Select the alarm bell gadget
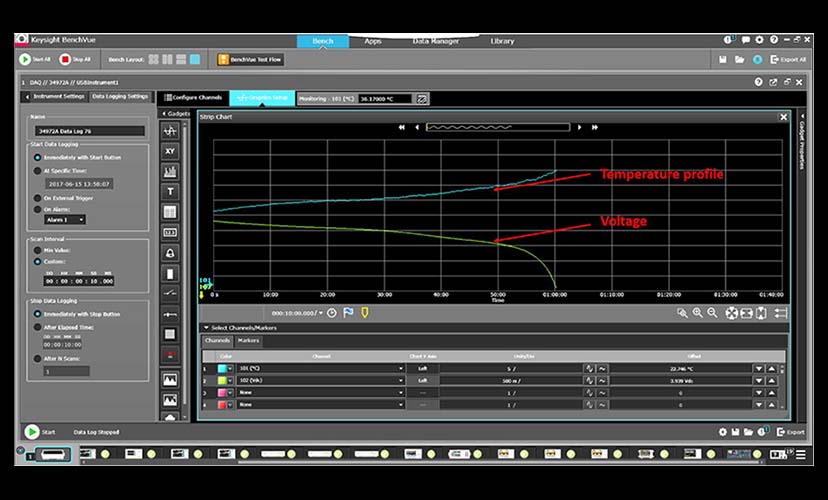Screen dimensions: 828x500 tap(170, 253)
